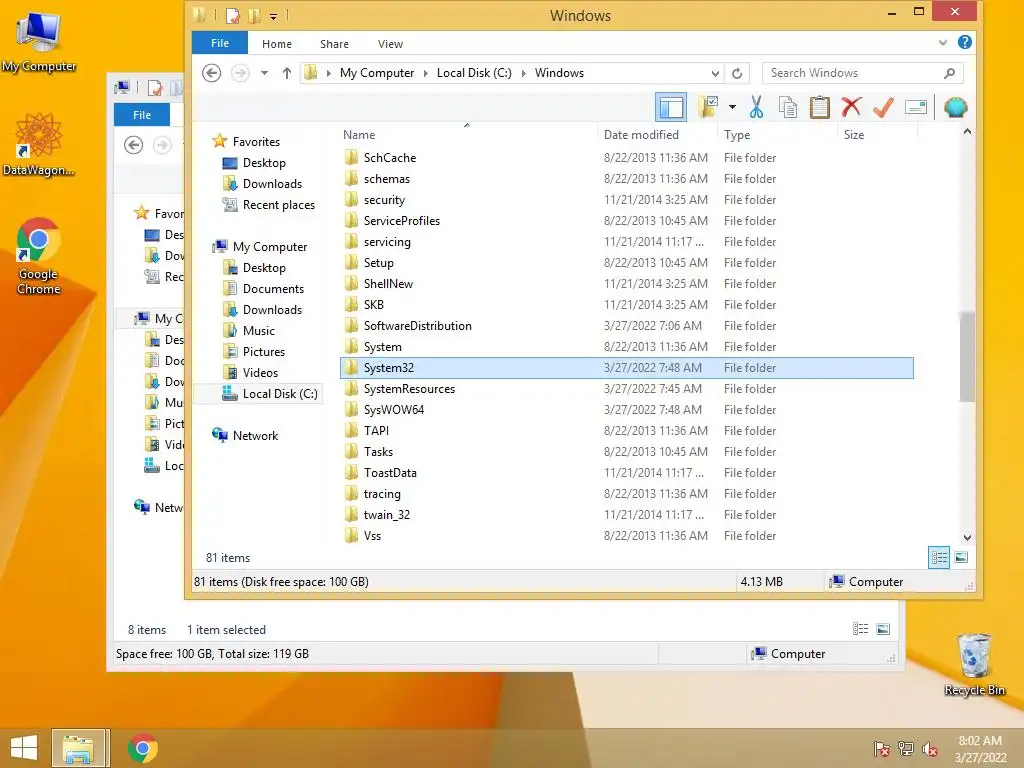Open breadcrumb arrow after Local Disk (C:)
This screenshot has height=768, width=1024.
[x=523, y=73]
